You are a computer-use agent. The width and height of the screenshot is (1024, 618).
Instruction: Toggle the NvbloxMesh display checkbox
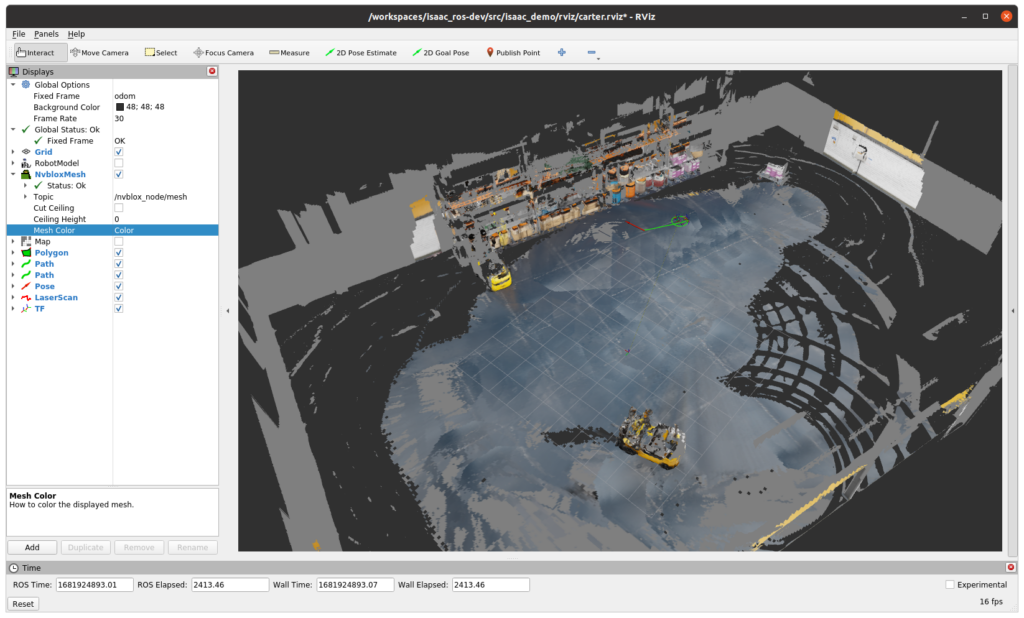(119, 174)
